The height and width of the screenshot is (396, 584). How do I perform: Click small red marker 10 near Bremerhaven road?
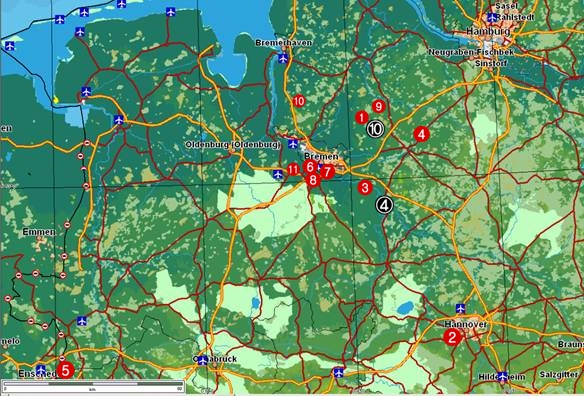[299, 101]
